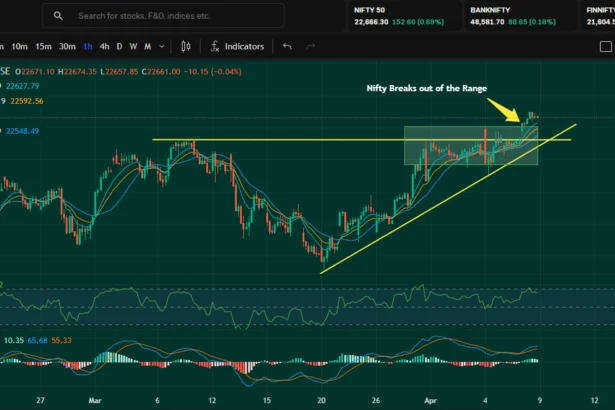Switch to the Weekly (W) timeframe
The image size is (615, 410).
pyautogui.click(x=133, y=46)
